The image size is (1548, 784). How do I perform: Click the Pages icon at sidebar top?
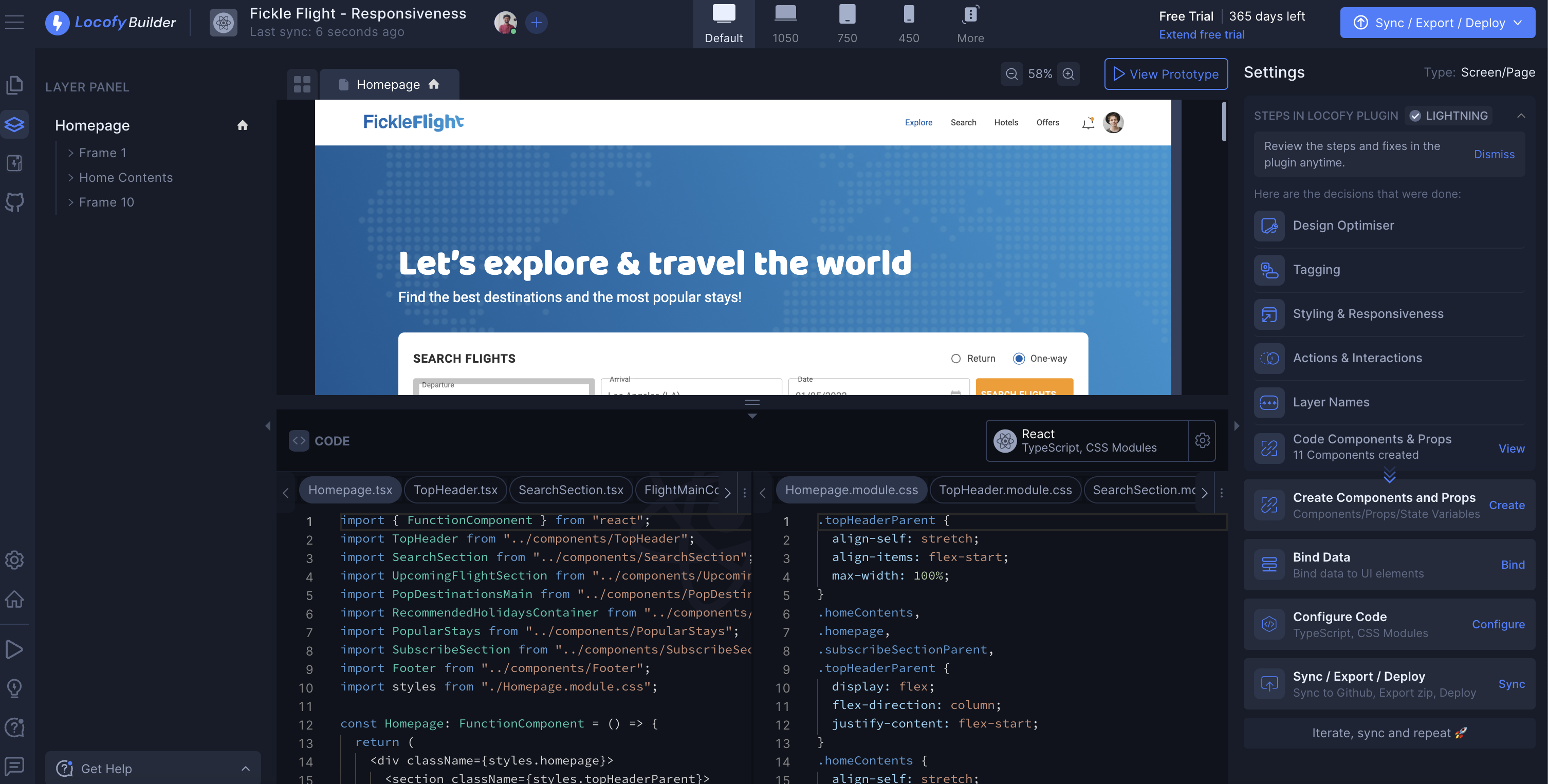tap(14, 84)
